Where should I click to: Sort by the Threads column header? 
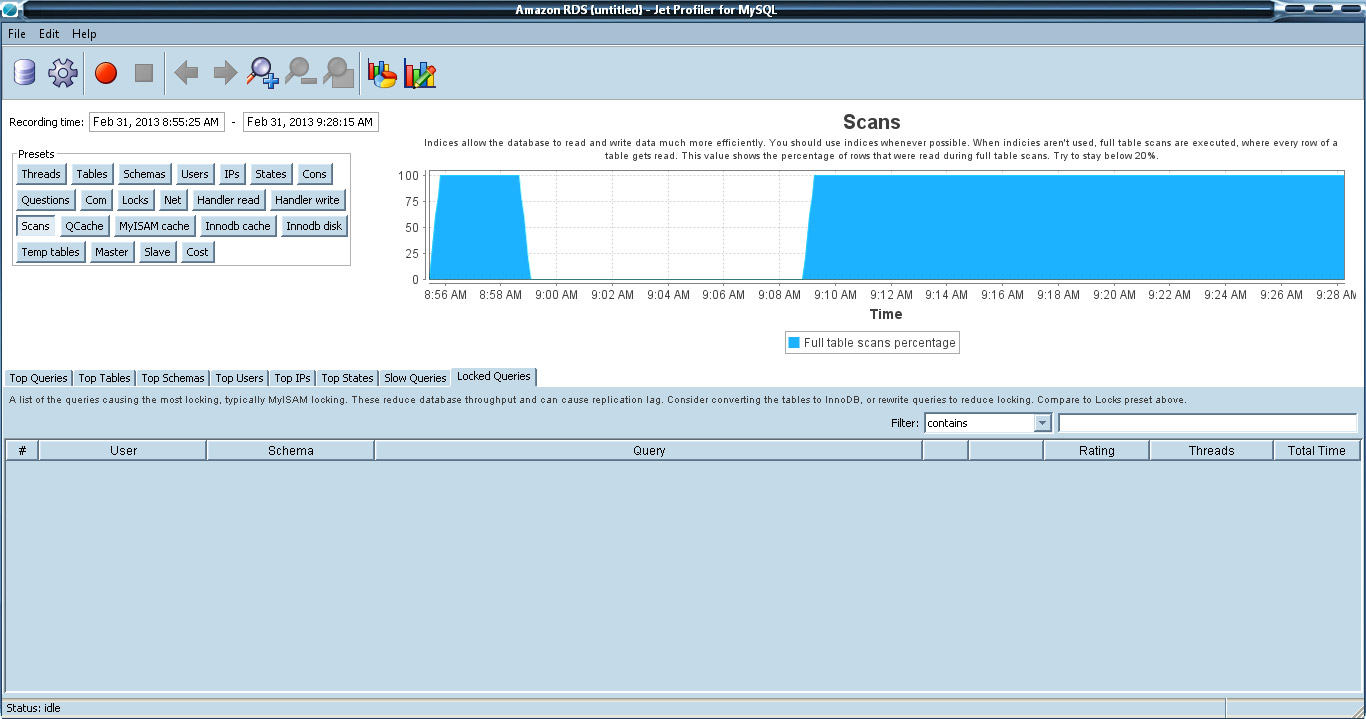pos(1212,451)
